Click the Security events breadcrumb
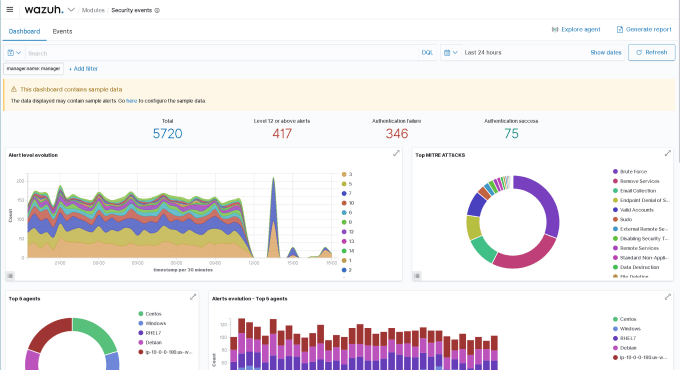 pos(131,10)
